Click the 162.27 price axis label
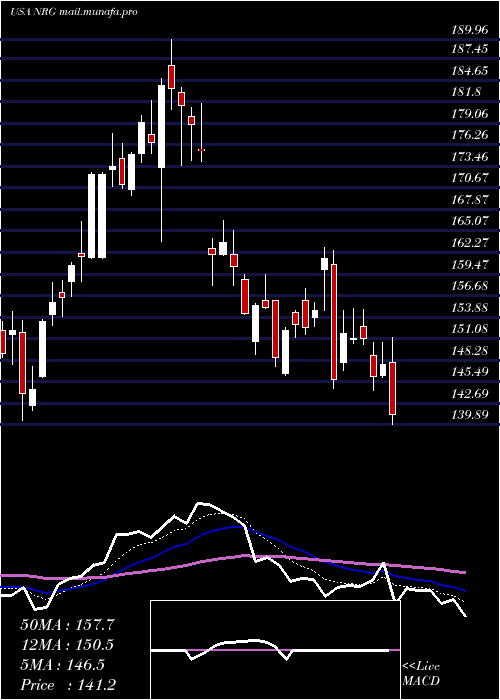The height and width of the screenshot is (700, 500). 469,242
